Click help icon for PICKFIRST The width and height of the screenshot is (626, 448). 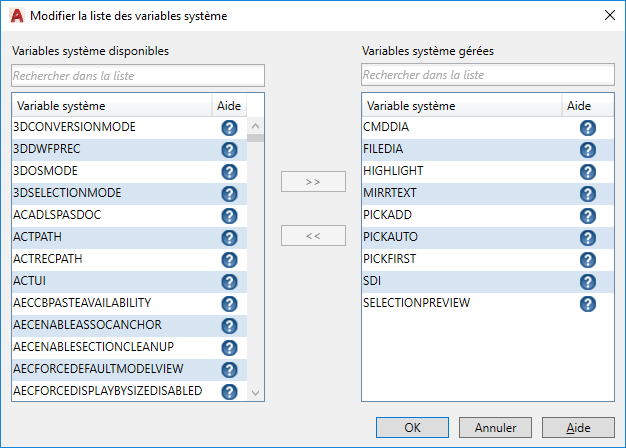click(x=587, y=260)
